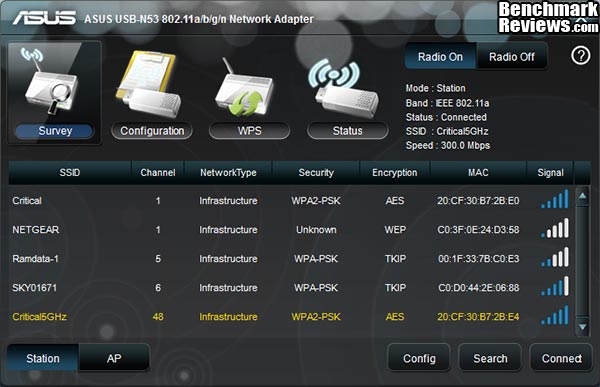Sort by the Encryption column header
This screenshot has height=387, width=600.
(395, 173)
